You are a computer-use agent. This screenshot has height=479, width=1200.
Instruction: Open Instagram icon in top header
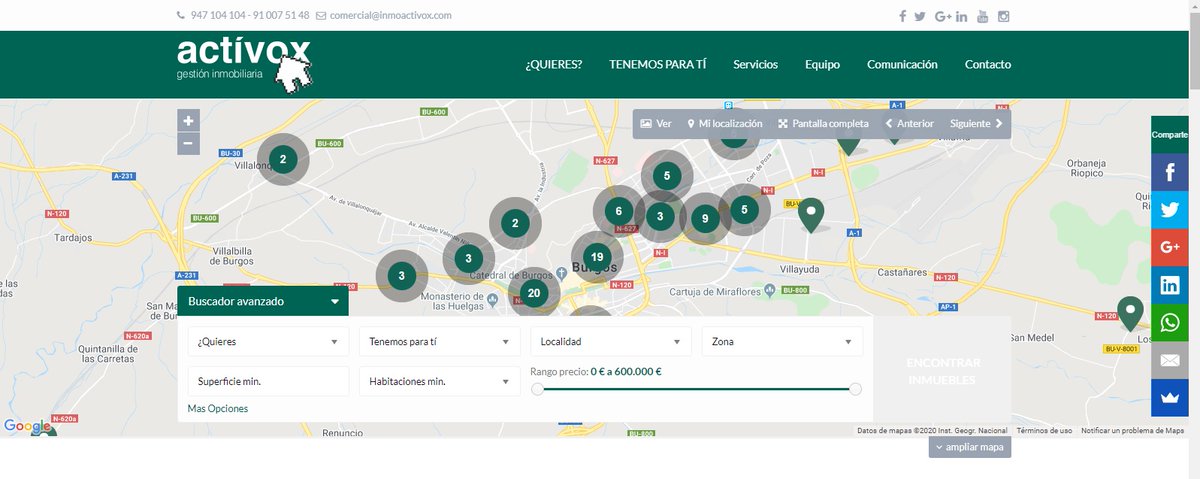1004,16
